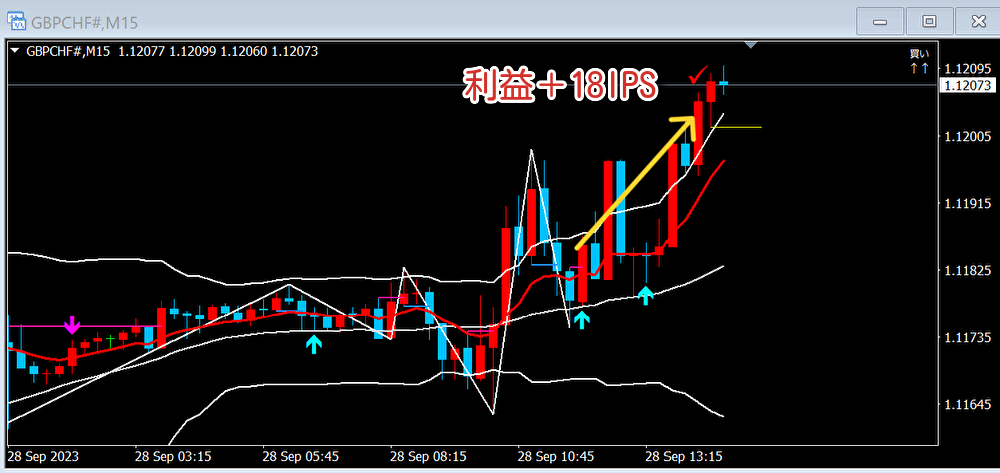Click the 1.11915 price axis label

pyautogui.click(x=968, y=203)
